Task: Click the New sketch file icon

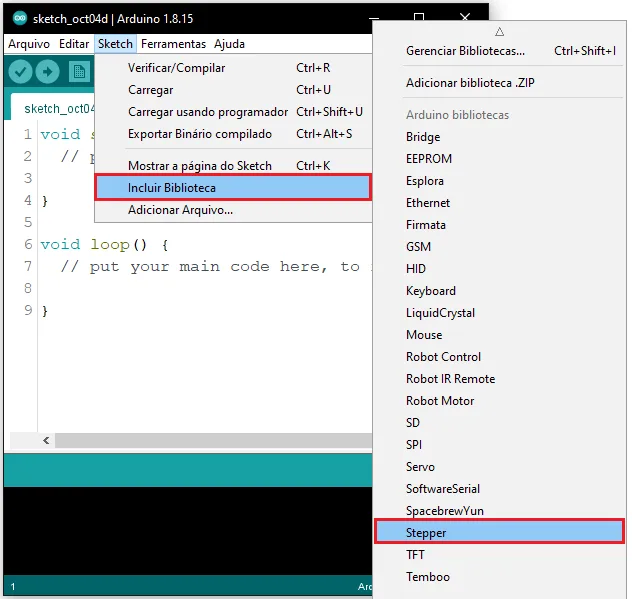Action: click(79, 72)
